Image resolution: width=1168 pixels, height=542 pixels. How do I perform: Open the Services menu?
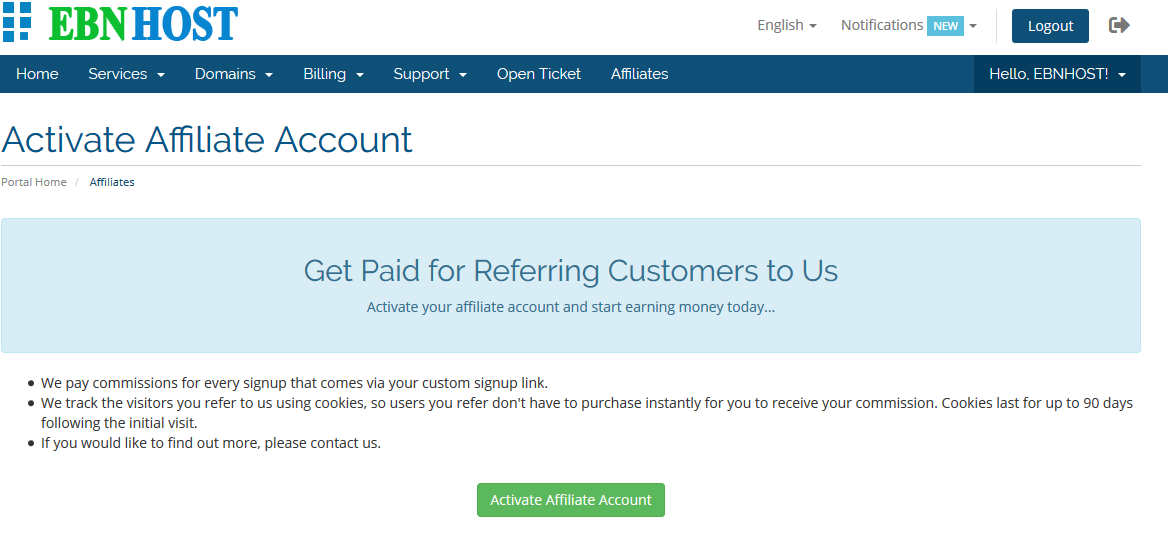click(x=126, y=74)
